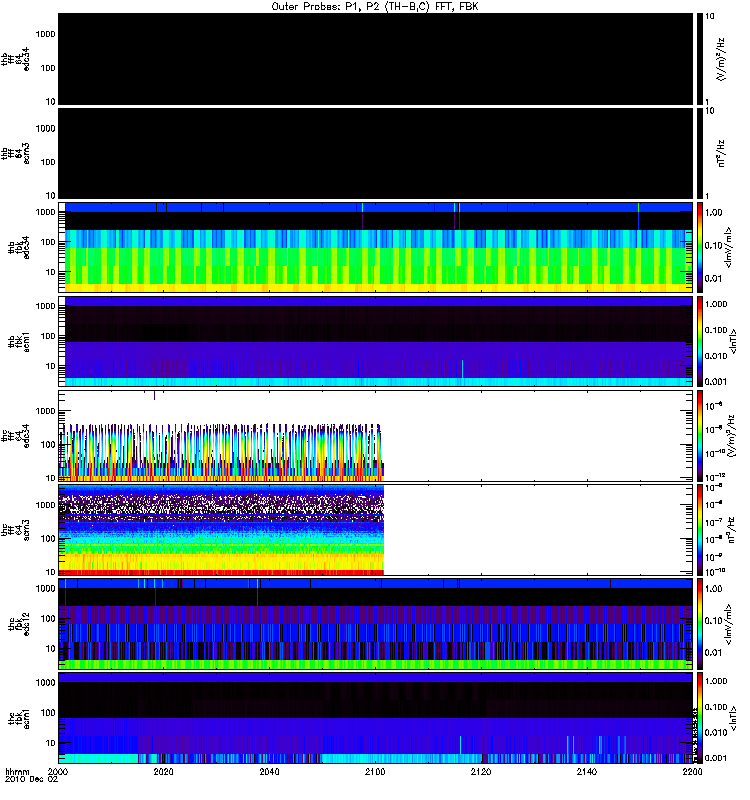750x800 pixels.
Task: Select the thb fff 64 edc34 black spectrogram panel
Action: [376, 59]
